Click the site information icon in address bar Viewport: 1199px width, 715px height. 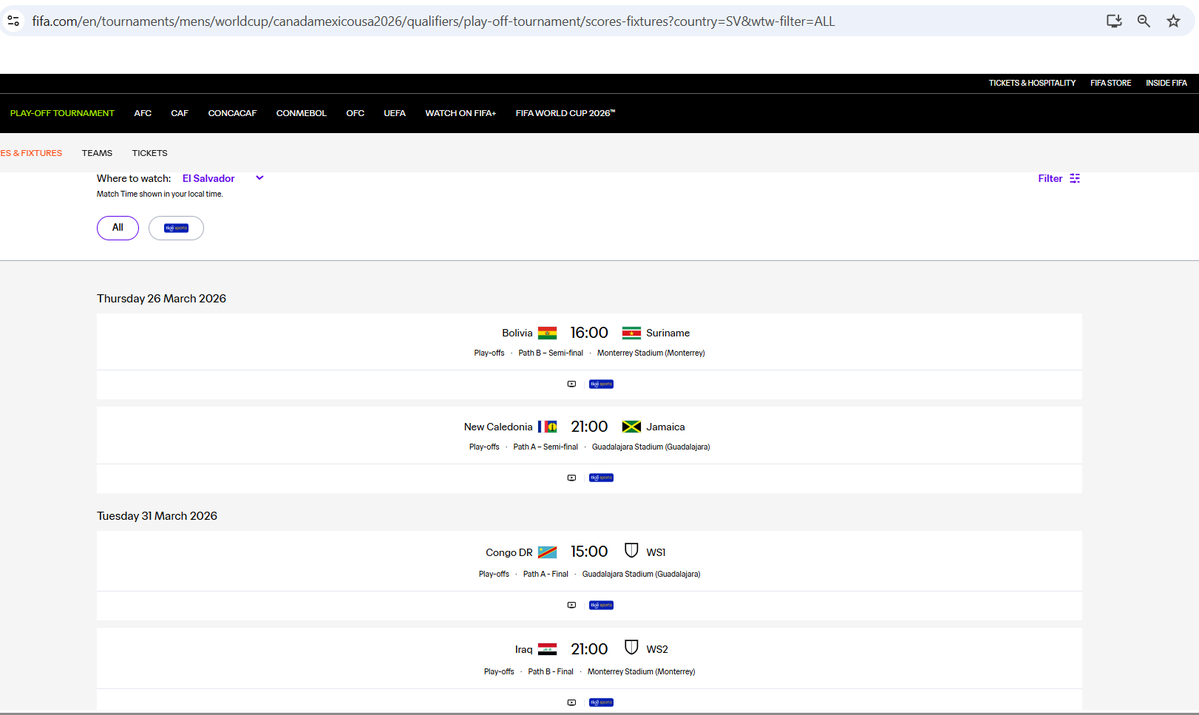(13, 21)
